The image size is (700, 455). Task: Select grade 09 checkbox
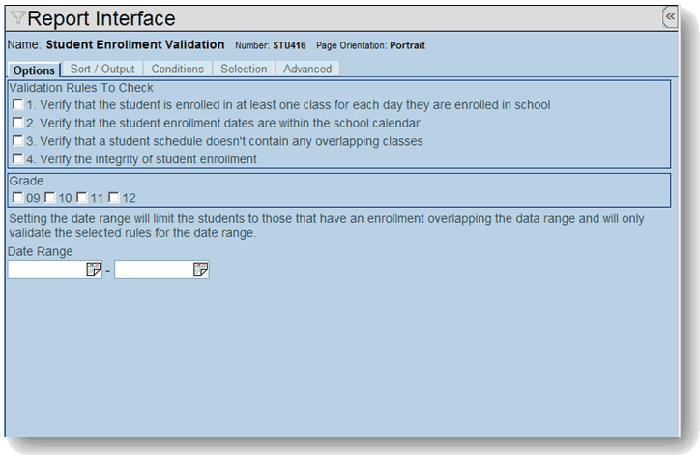point(17,197)
